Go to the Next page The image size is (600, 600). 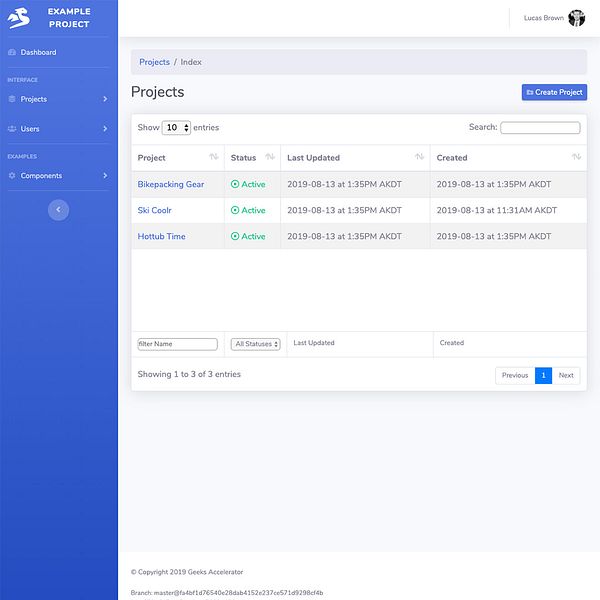566,375
